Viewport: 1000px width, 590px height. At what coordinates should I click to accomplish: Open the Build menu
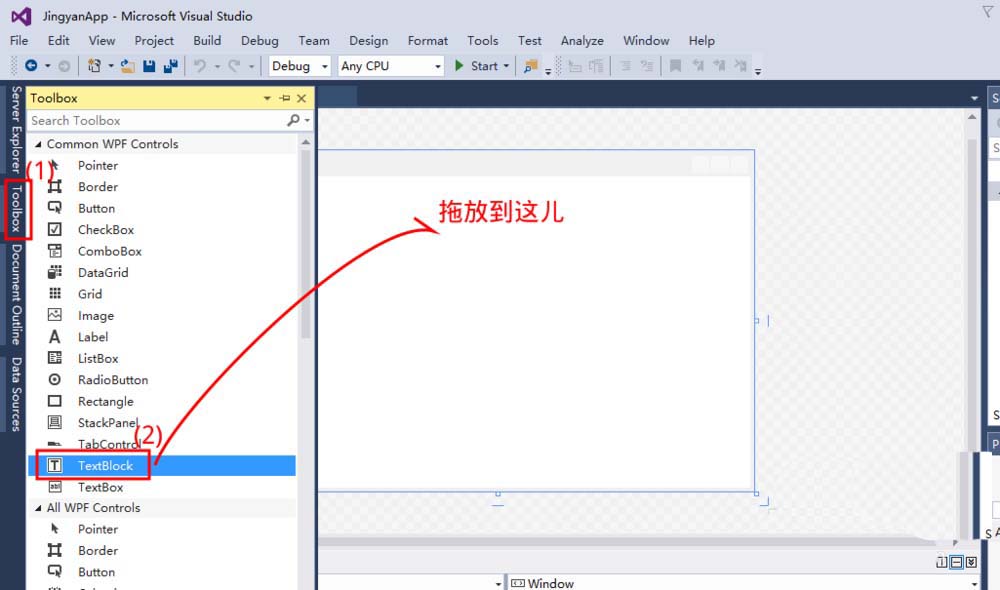pyautogui.click(x=207, y=40)
